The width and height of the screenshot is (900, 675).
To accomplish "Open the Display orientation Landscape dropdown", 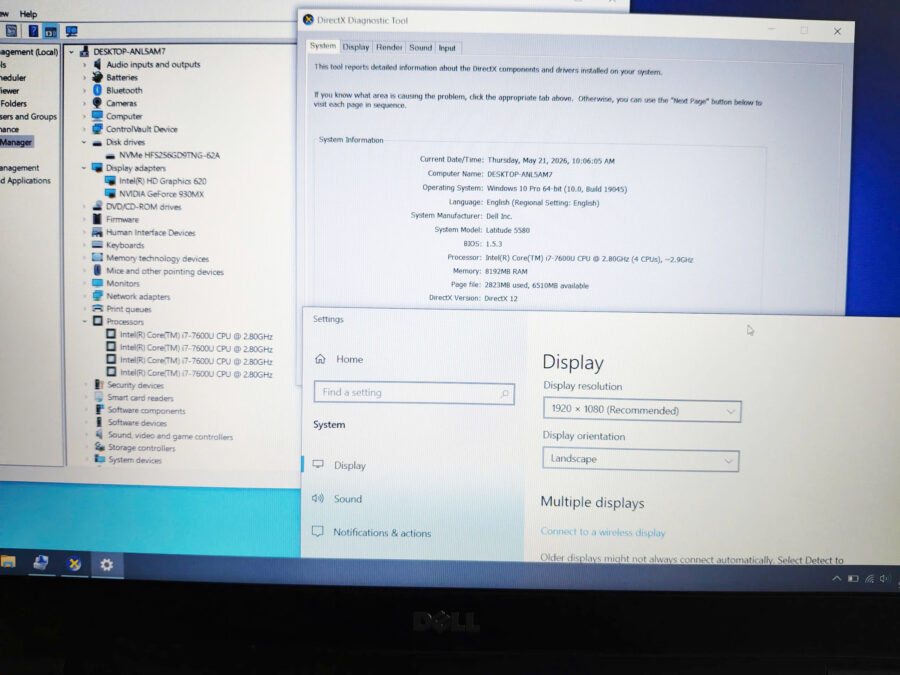I will click(641, 459).
